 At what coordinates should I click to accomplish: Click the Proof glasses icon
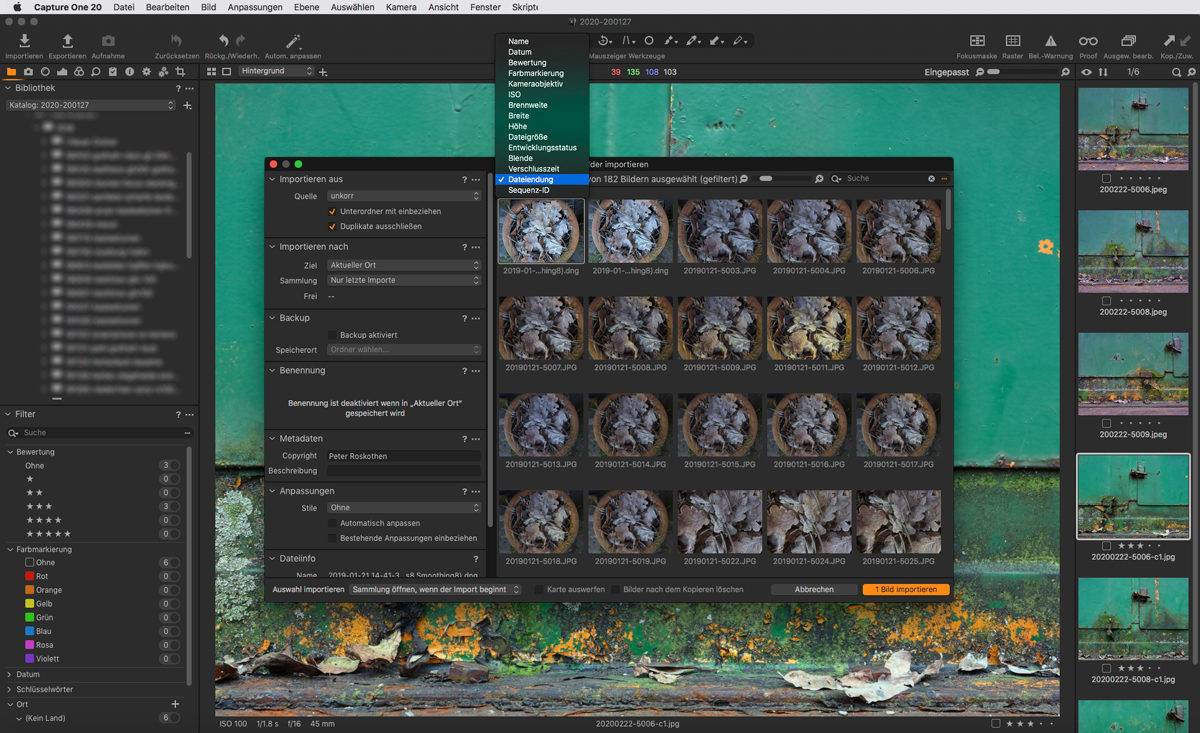pyautogui.click(x=1088, y=41)
